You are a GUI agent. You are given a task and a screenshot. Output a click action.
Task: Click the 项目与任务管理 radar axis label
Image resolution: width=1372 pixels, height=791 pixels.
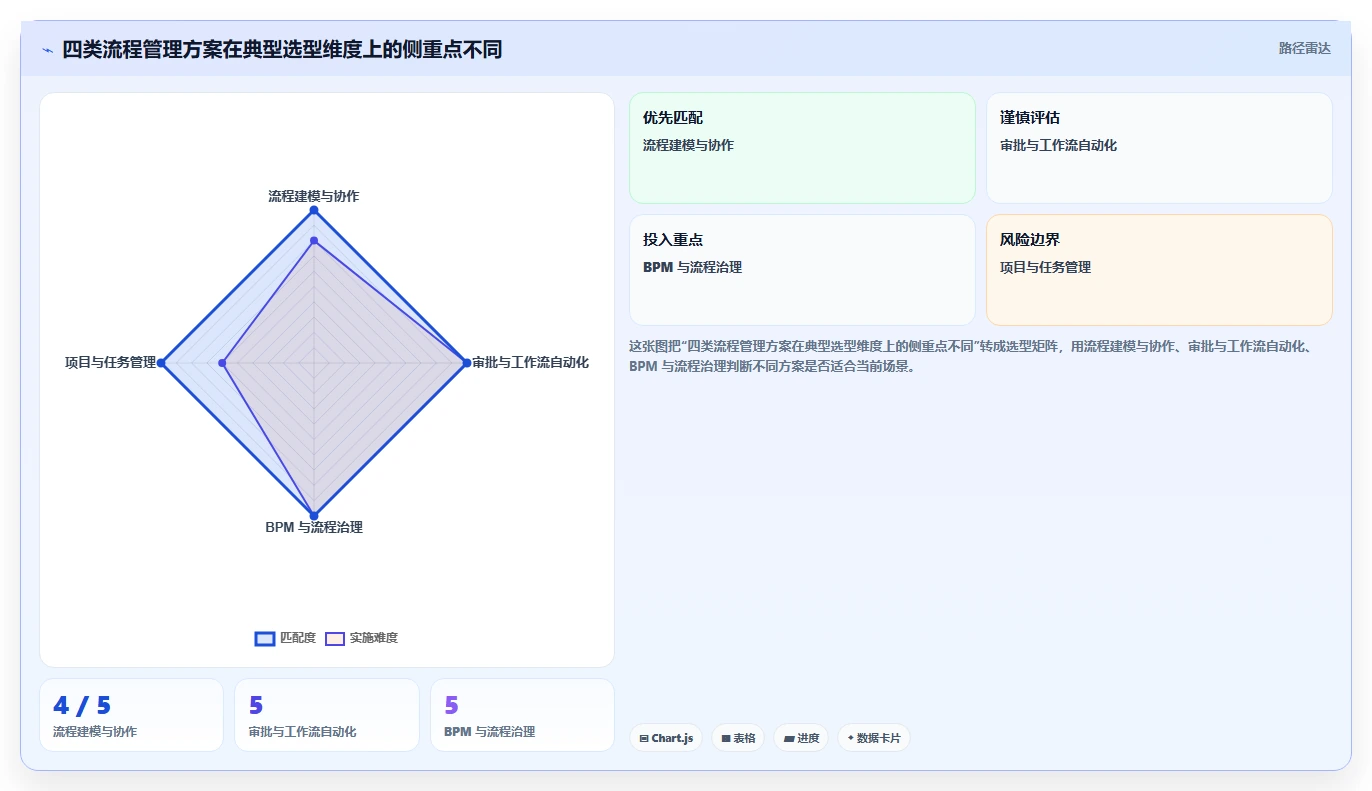(x=111, y=362)
